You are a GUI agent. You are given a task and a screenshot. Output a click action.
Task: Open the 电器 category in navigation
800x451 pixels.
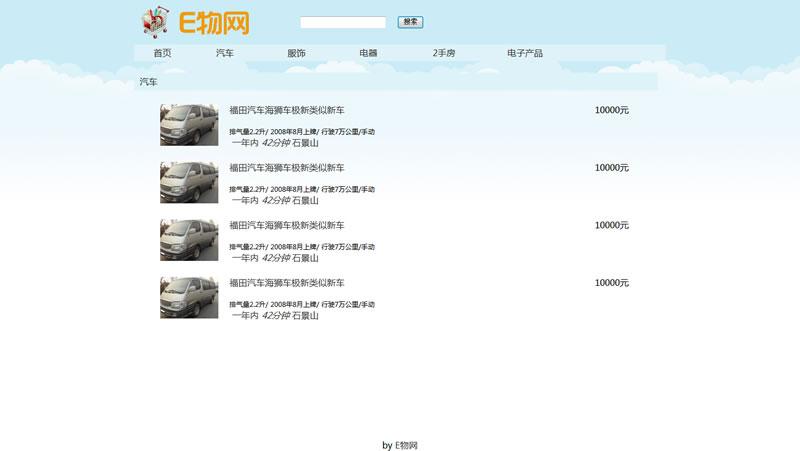click(368, 53)
